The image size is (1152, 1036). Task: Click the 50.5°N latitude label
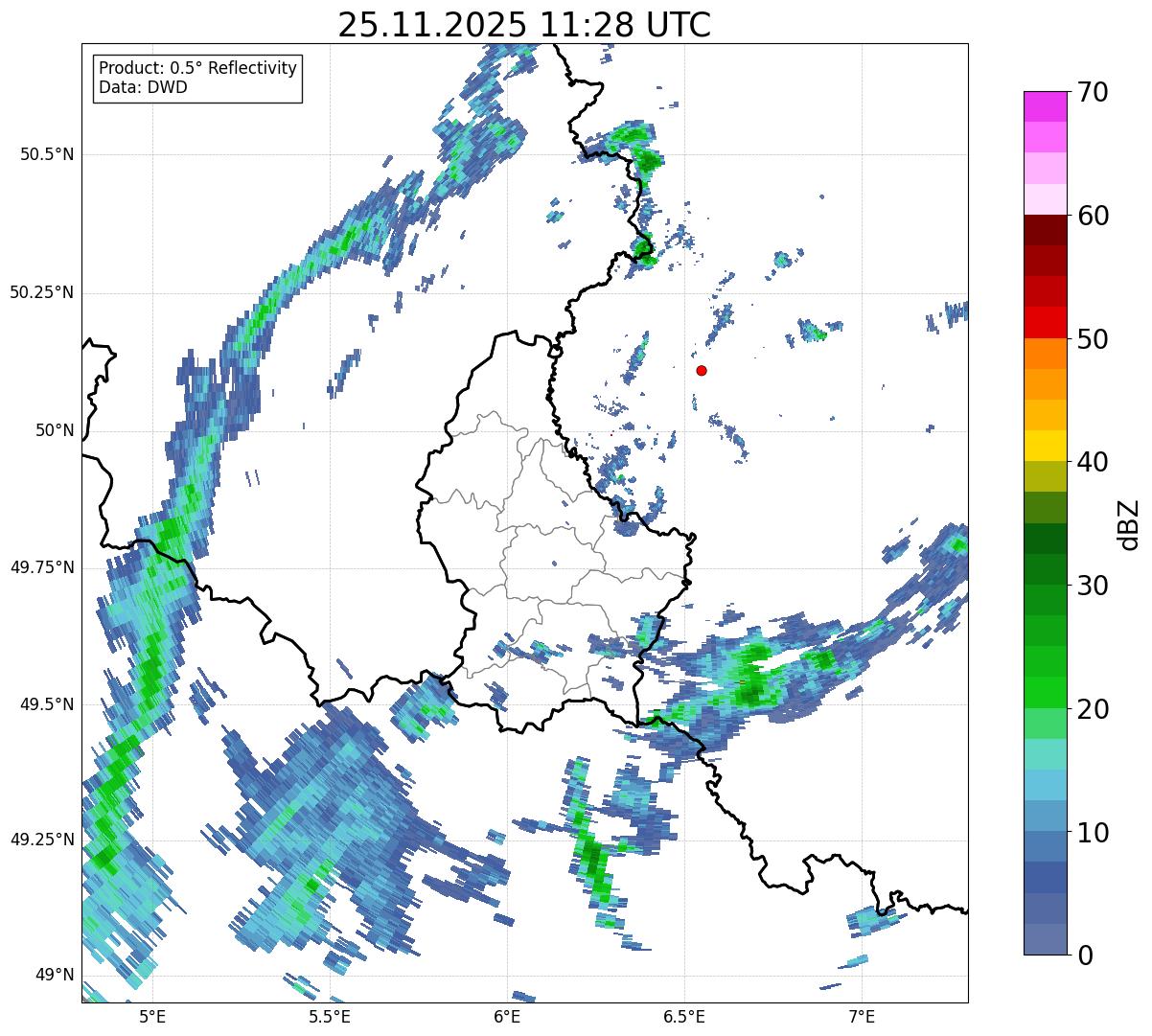coord(45,154)
